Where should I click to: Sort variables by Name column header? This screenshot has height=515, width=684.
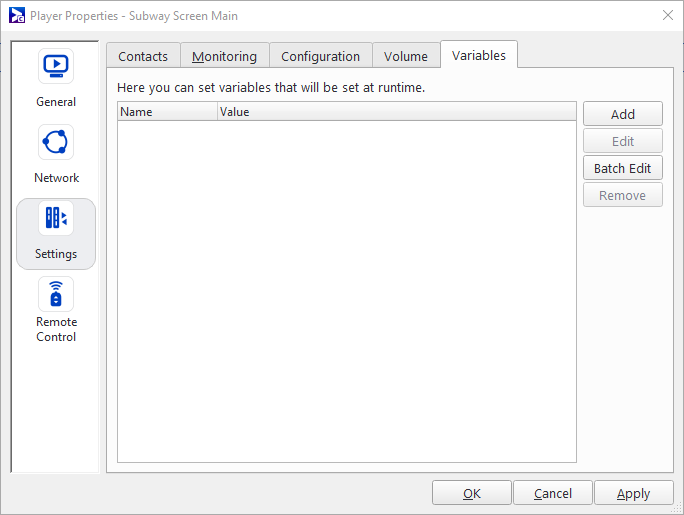click(x=167, y=112)
